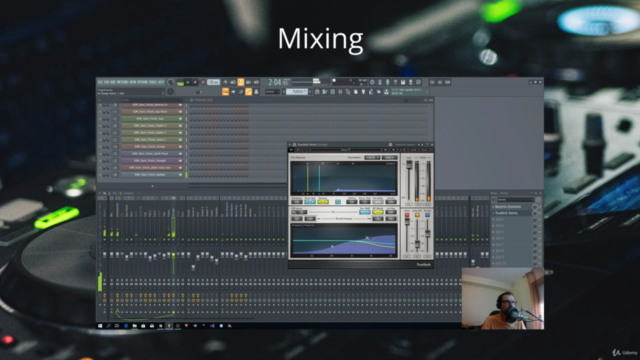The width and height of the screenshot is (640, 360).
Task: Click the 2:04 song time display
Action: [278, 82]
